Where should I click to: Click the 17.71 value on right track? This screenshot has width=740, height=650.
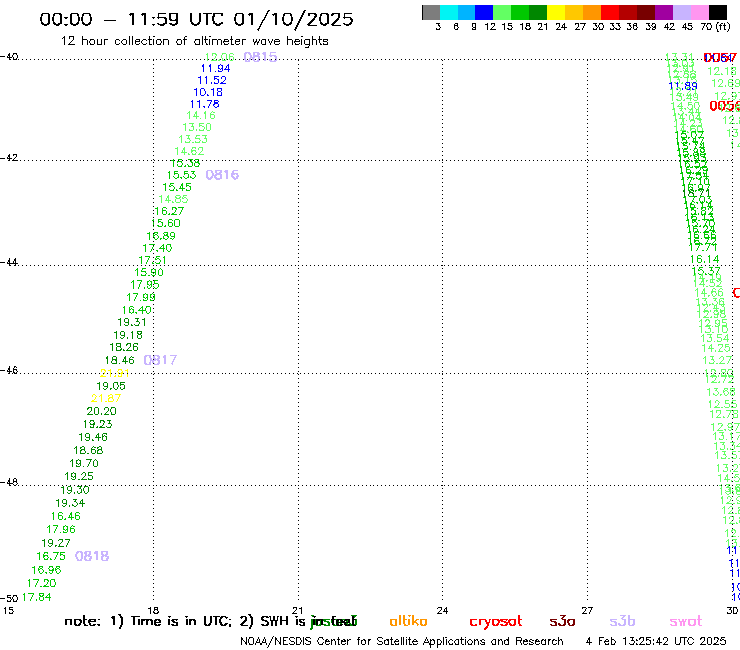pos(703,247)
